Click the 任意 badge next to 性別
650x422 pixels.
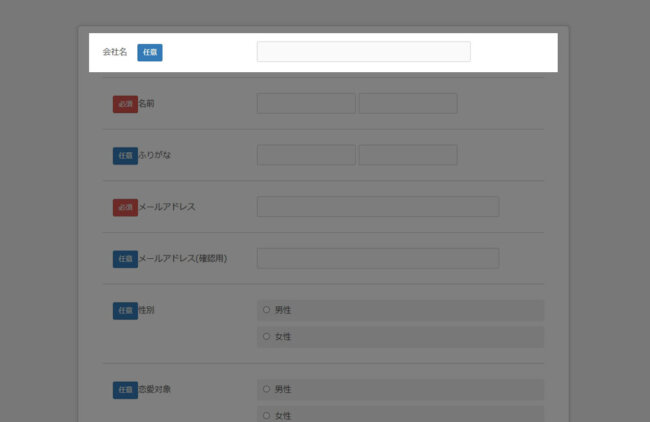(x=125, y=310)
